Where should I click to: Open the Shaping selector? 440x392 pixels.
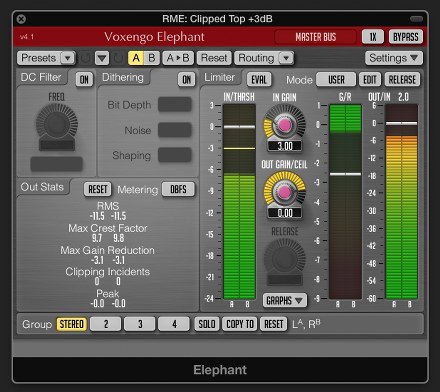(175, 155)
